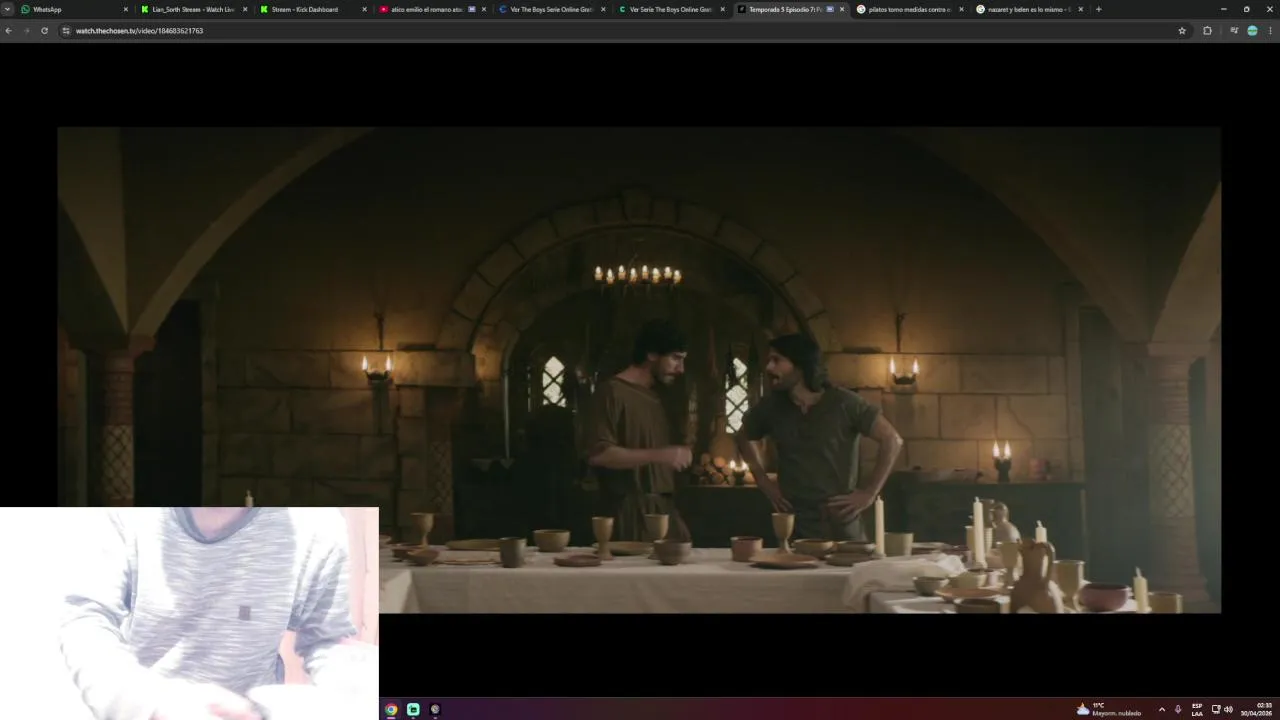Close the atico emilio el romano tab

click(x=484, y=9)
